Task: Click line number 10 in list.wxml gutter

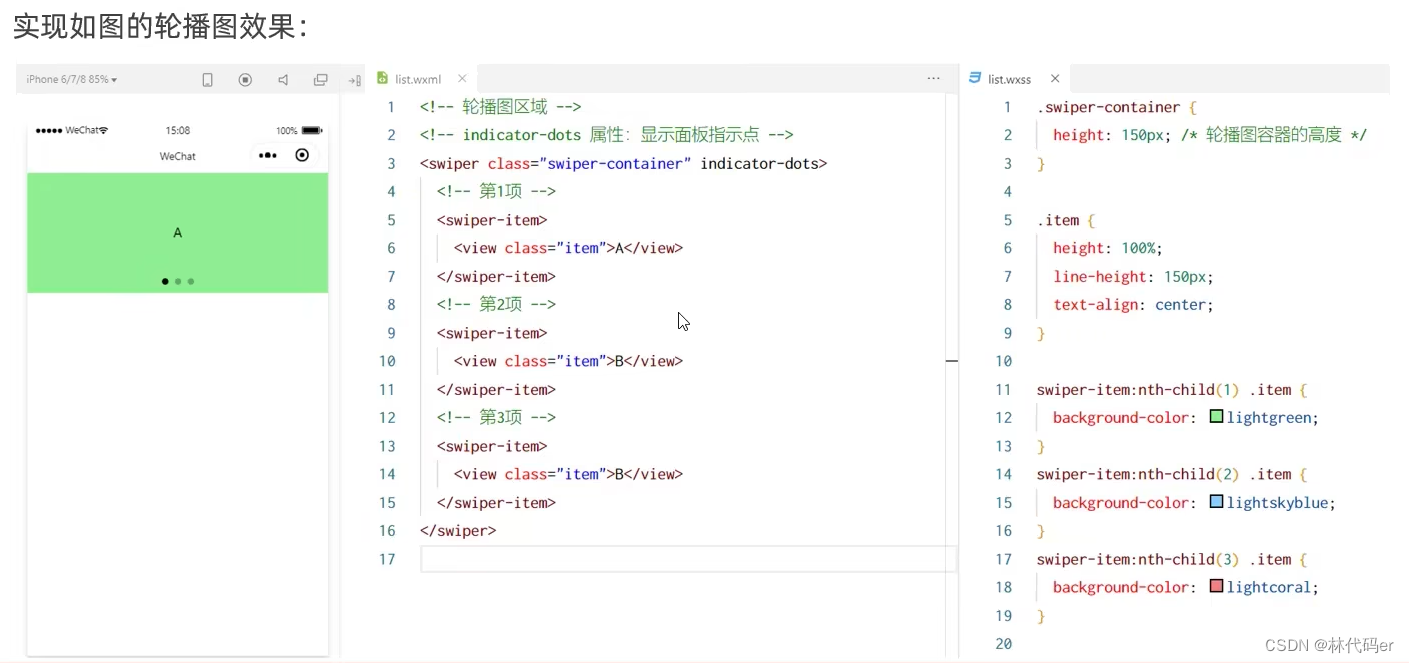Action: tap(387, 361)
